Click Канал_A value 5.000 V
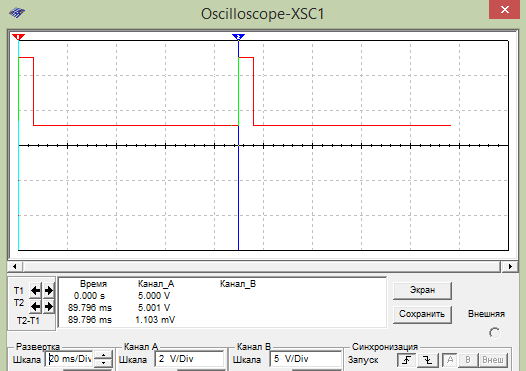The image size is (526, 371). pyautogui.click(x=154, y=296)
